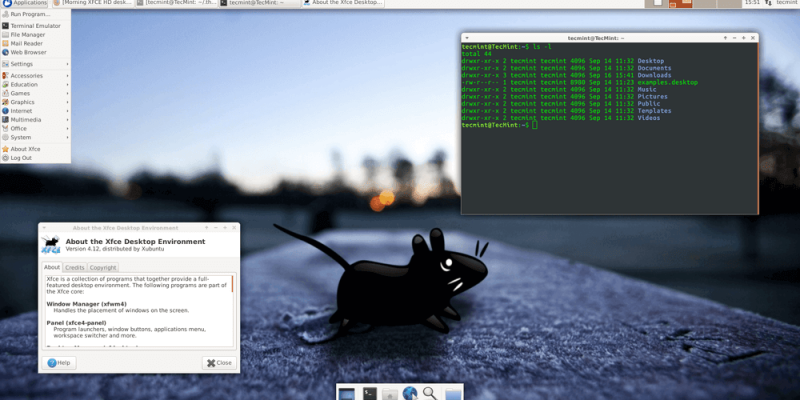Switch to Morning XFCE HD desk taskbar window
Viewport: 800px width, 400px height.
tap(92, 3)
